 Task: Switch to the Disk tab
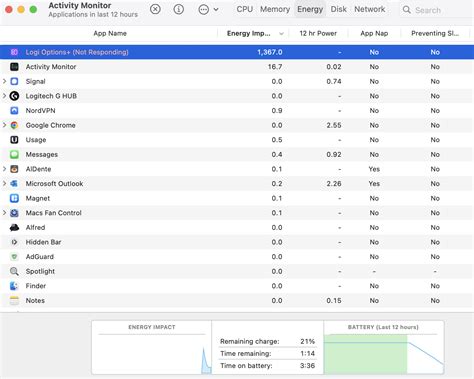pyautogui.click(x=338, y=9)
